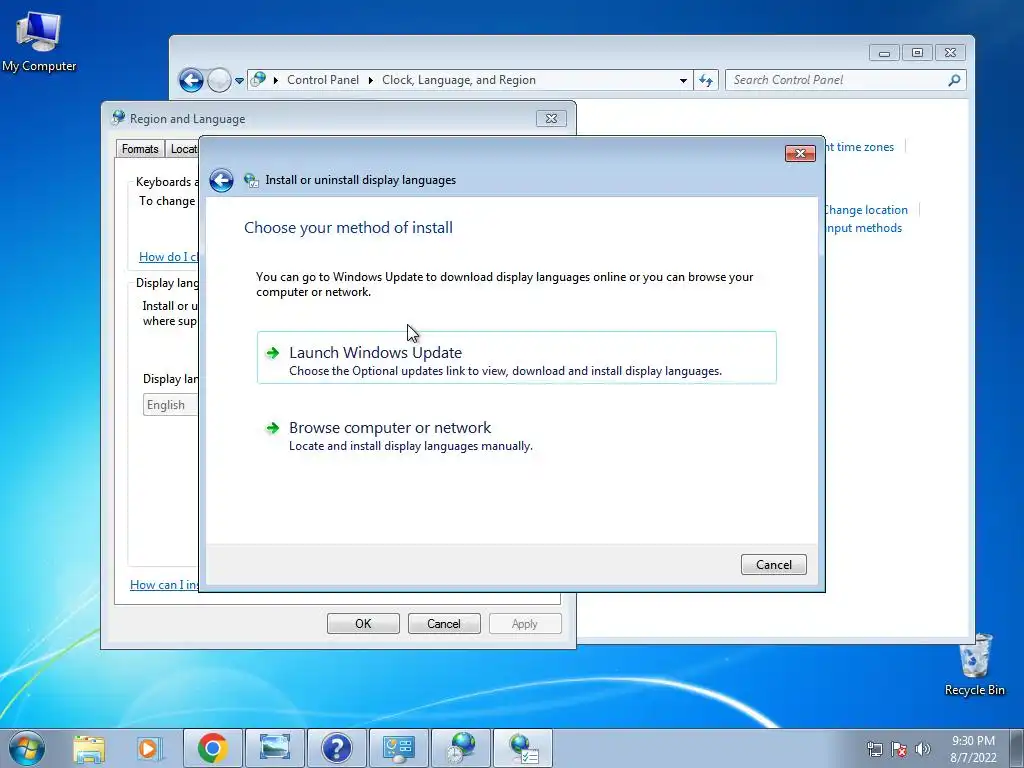Image resolution: width=1024 pixels, height=768 pixels.
Task: Open the 'How can I install' help link
Action: pyautogui.click(x=164, y=584)
